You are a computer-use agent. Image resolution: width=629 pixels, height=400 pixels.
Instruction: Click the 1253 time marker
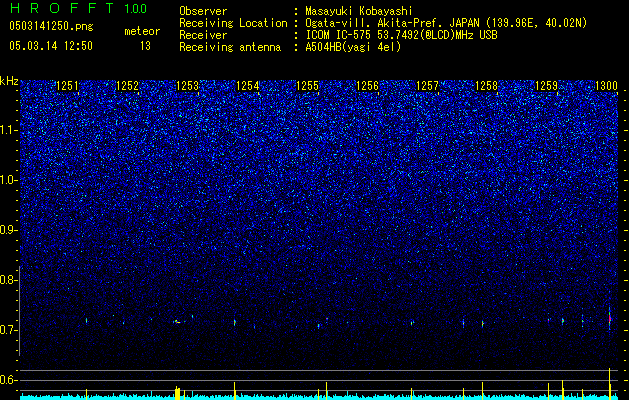coord(187,86)
